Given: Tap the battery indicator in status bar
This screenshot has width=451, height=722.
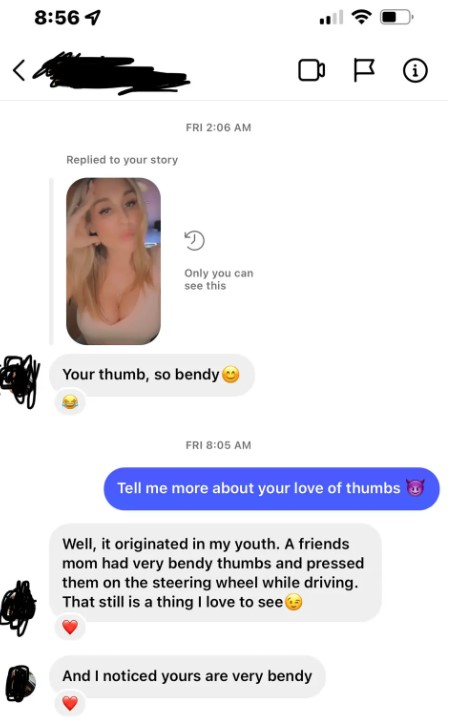Looking at the screenshot, I should coord(396,17).
